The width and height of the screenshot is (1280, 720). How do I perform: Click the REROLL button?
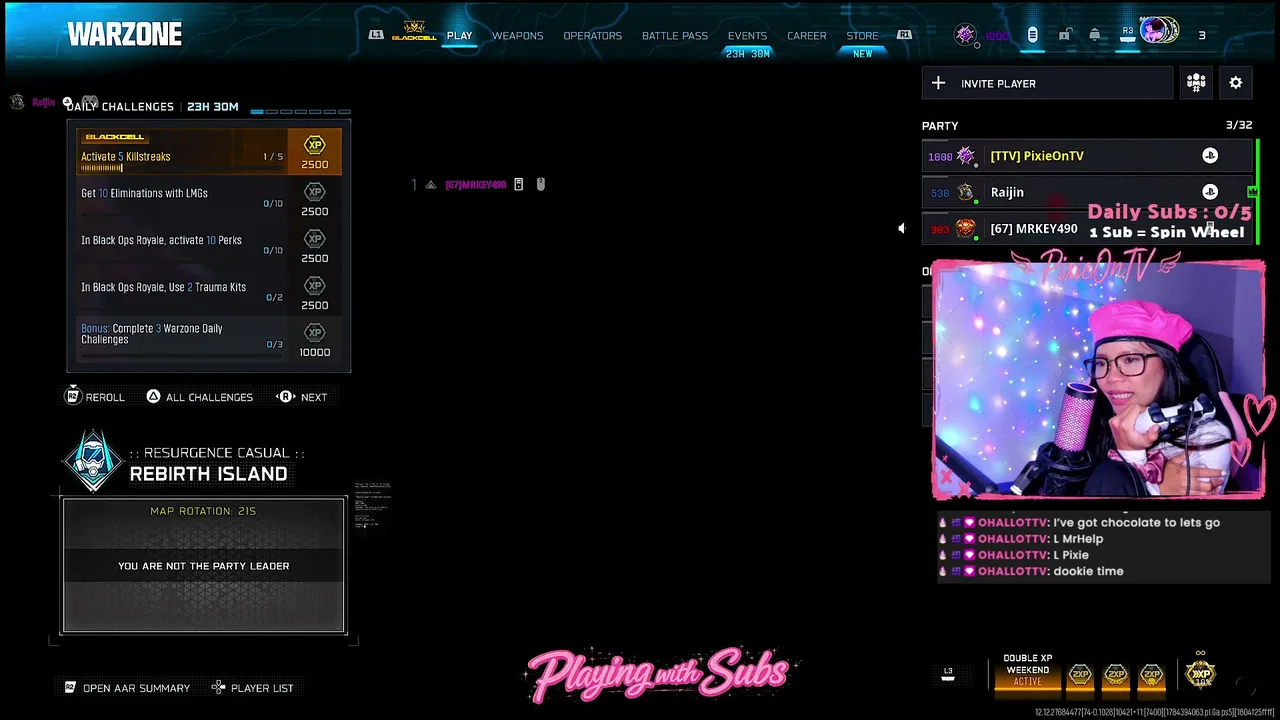point(95,397)
